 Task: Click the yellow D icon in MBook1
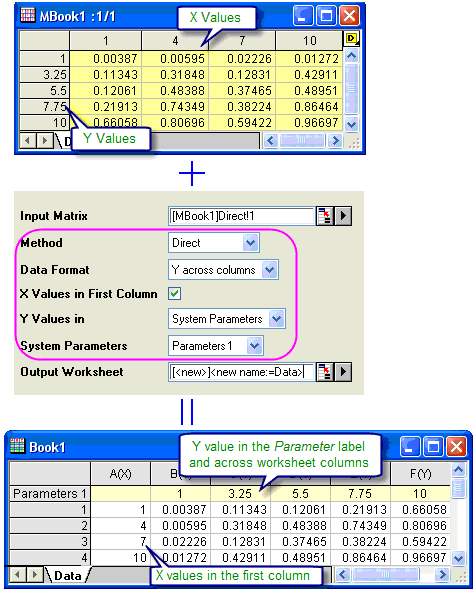[x=352, y=38]
